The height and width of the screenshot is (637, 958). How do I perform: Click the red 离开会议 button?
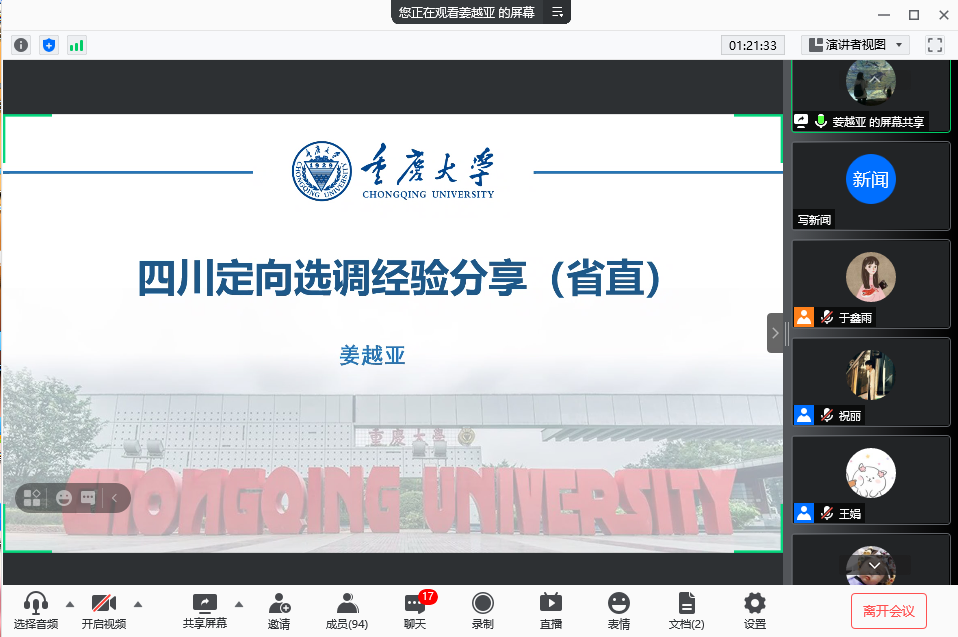[888, 610]
